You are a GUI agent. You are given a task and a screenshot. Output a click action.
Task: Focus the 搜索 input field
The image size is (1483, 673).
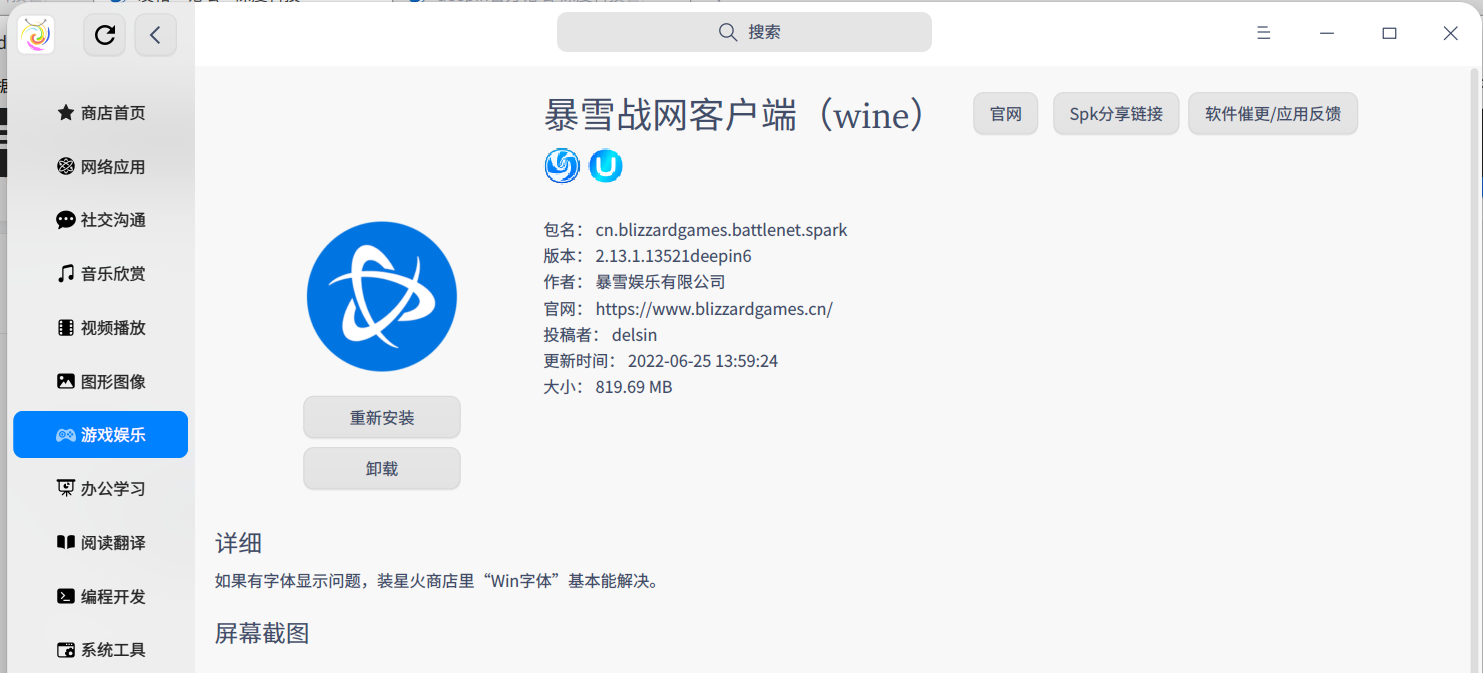pos(744,32)
